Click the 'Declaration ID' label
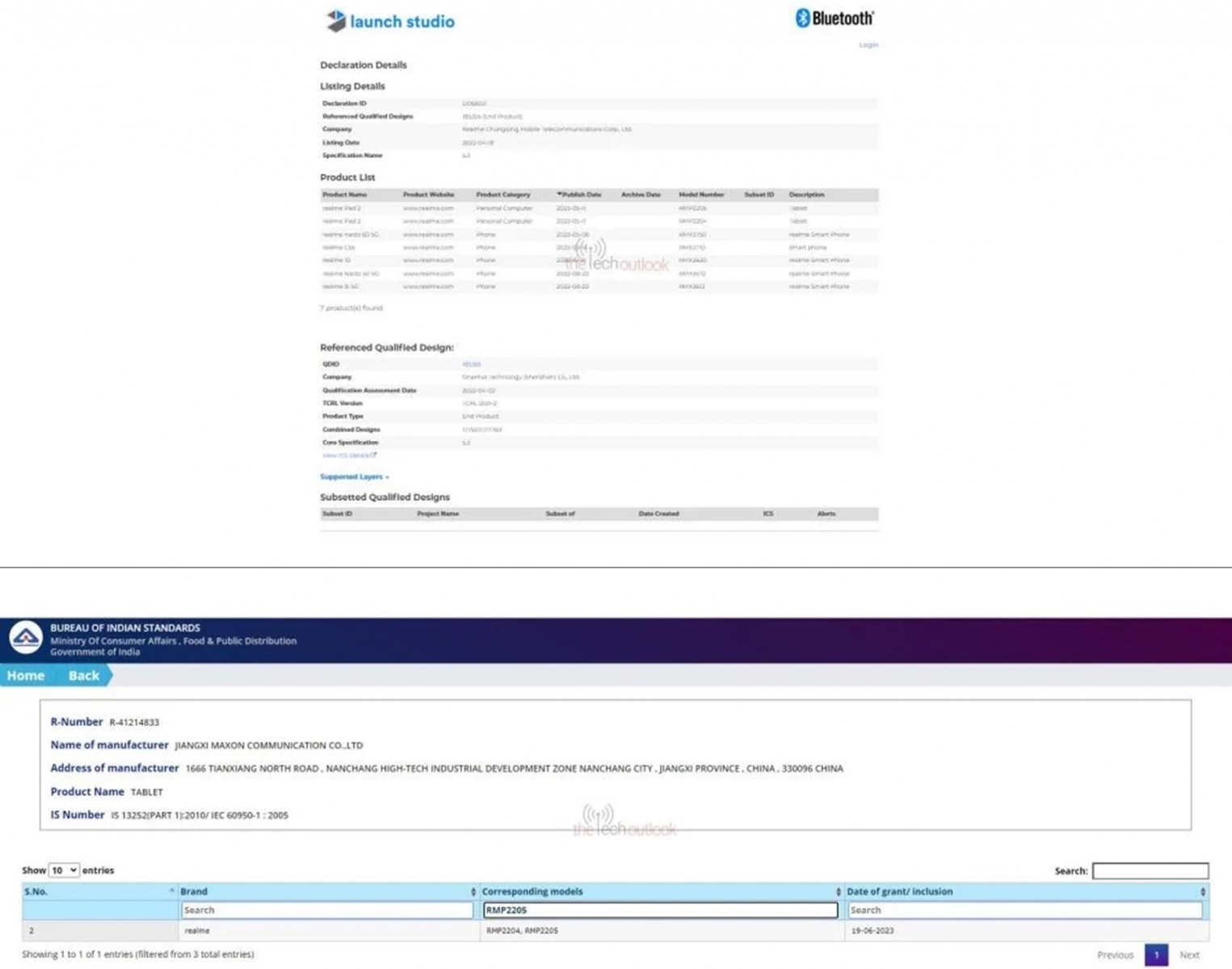Image resolution: width=1232 pixels, height=969 pixels. (x=344, y=103)
